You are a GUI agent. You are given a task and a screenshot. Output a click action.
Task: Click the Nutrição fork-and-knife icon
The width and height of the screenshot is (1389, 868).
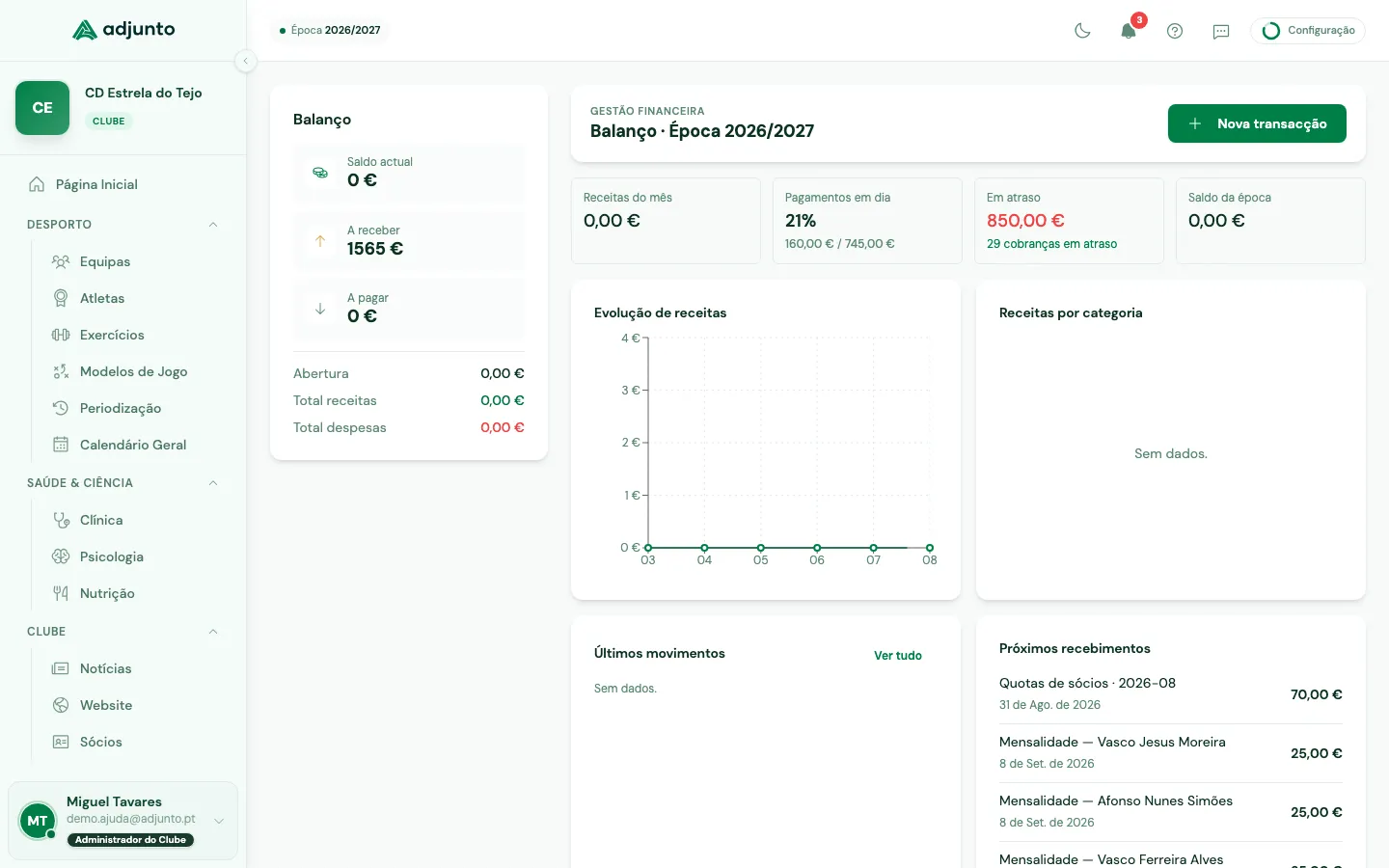(61, 593)
